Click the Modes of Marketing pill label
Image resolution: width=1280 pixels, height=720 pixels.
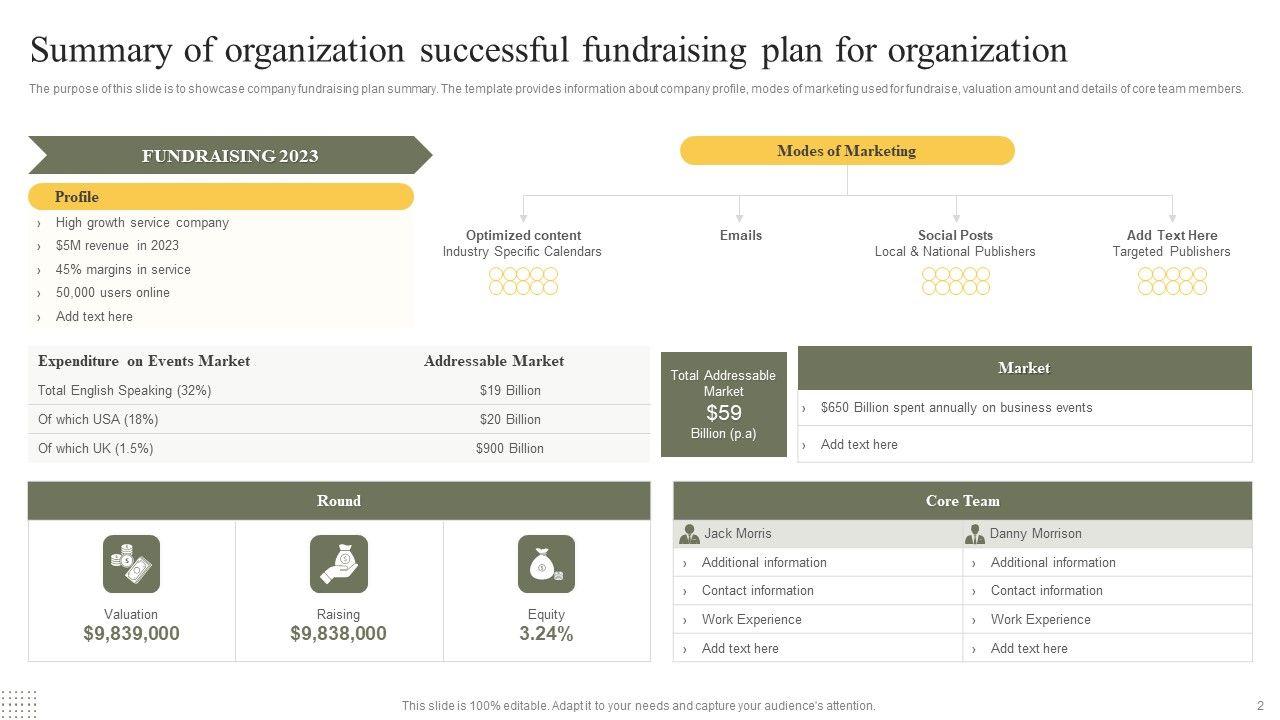[847, 151]
